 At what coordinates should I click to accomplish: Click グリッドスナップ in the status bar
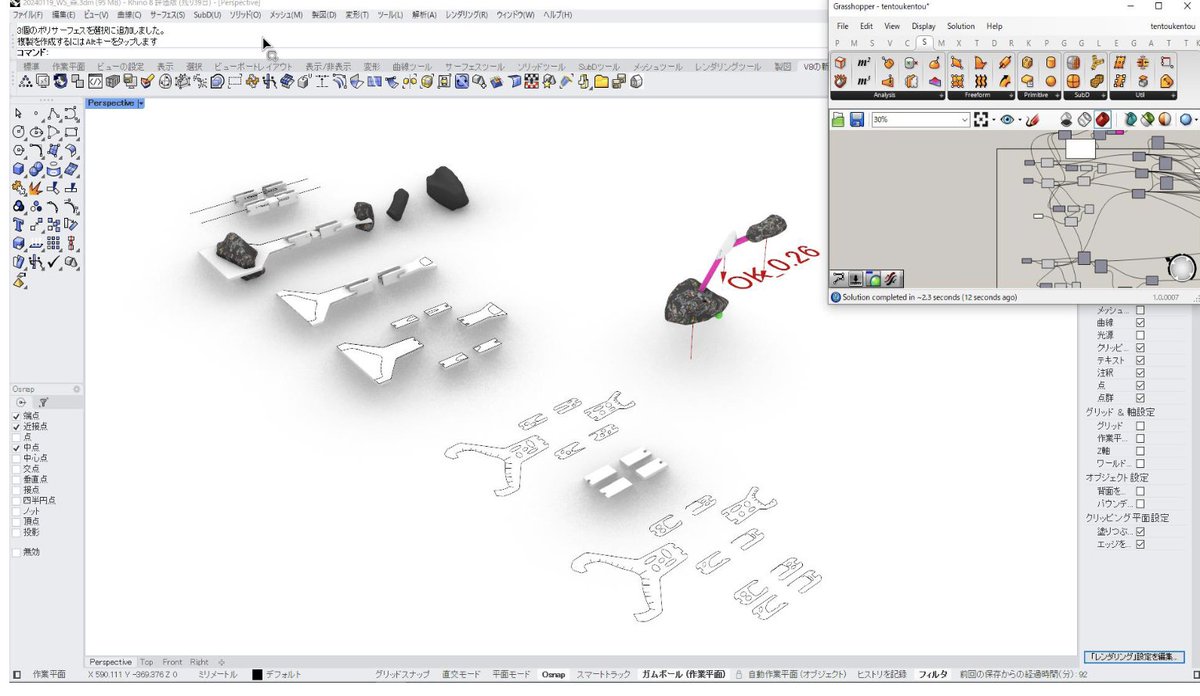click(x=402, y=675)
